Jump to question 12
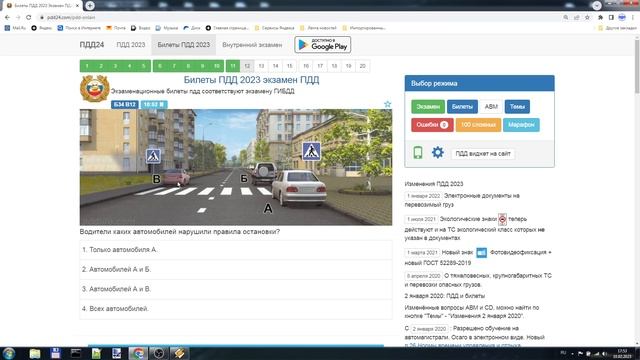Viewport: 640px width, 360px height. (247, 66)
